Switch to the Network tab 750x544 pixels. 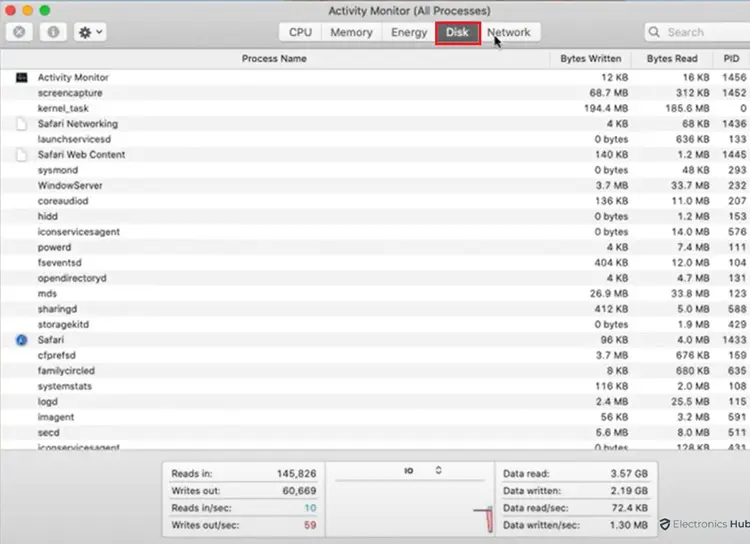click(510, 32)
